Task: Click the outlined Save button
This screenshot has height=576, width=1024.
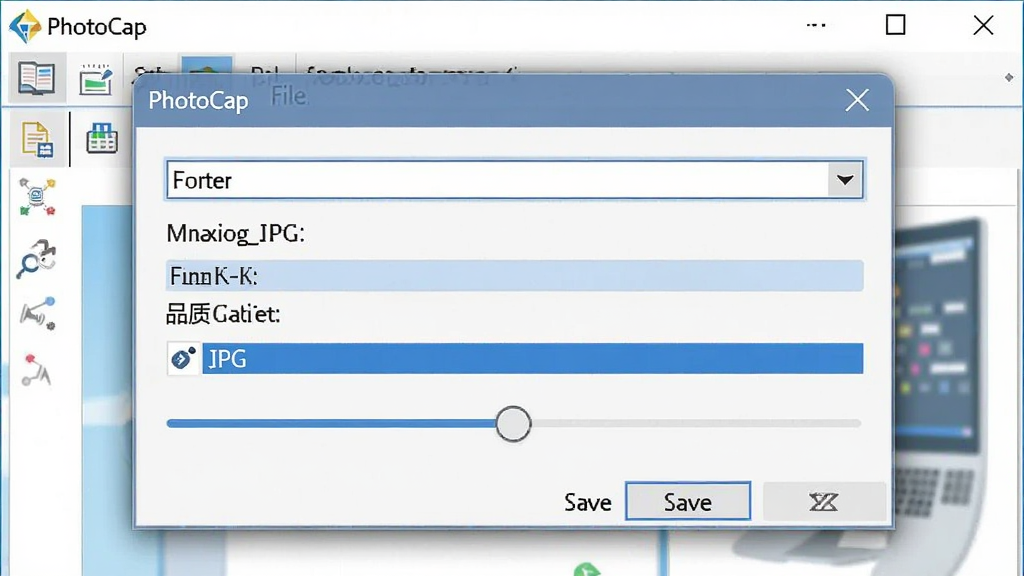Action: click(x=688, y=502)
